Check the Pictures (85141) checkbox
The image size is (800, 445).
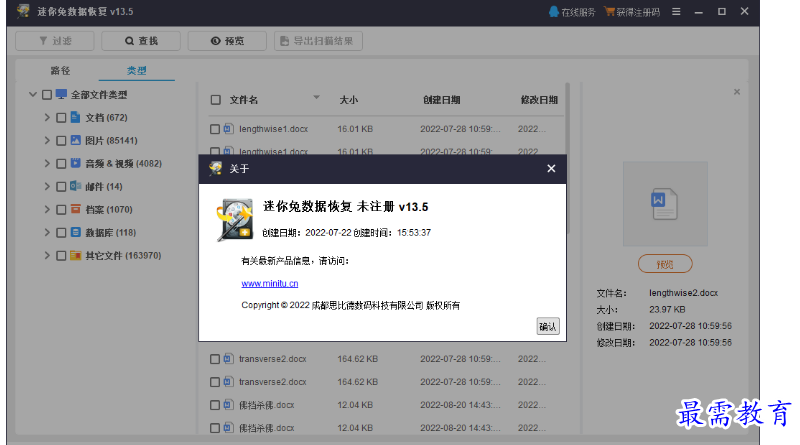(x=61, y=141)
